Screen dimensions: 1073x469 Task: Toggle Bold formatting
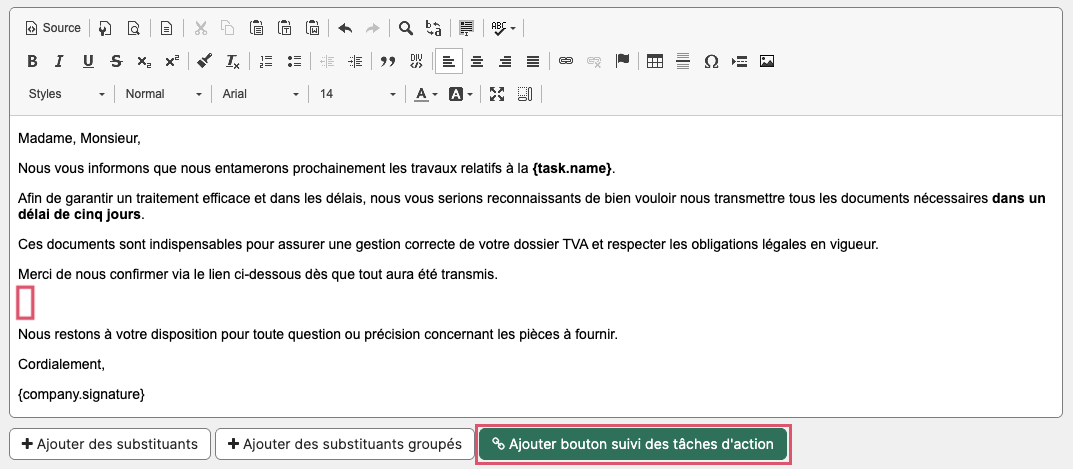(x=32, y=61)
